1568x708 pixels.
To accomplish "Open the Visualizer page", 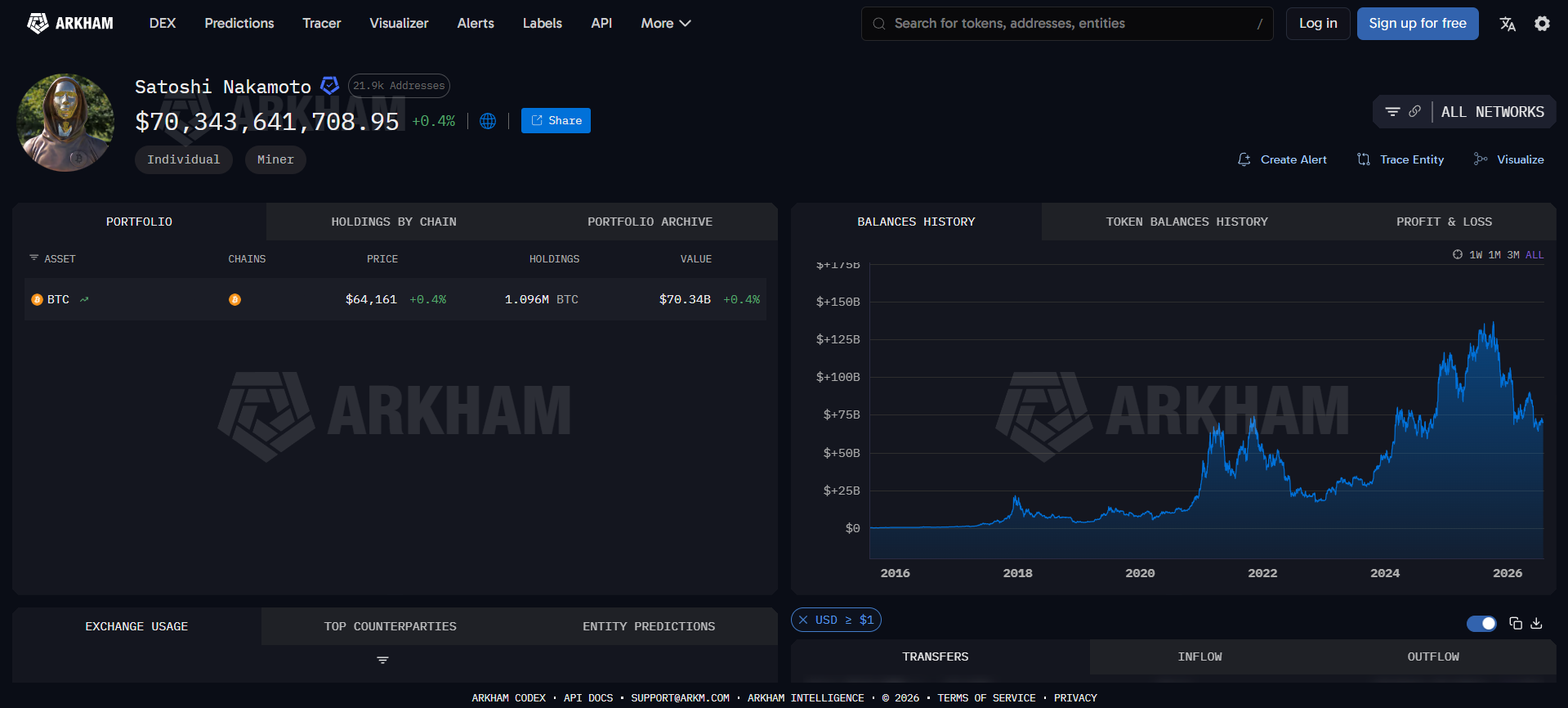I will click(x=399, y=24).
